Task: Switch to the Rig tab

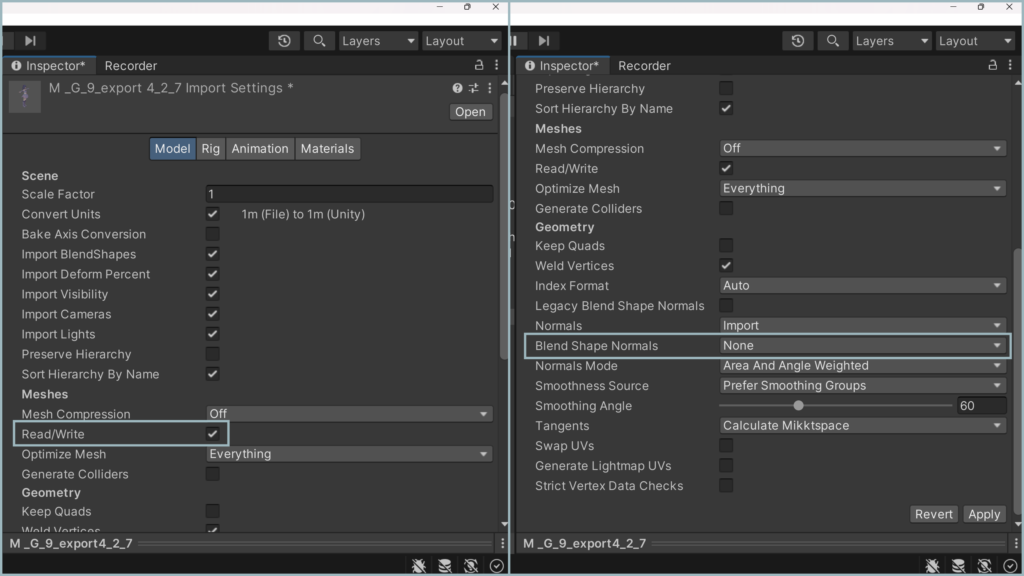Action: click(x=210, y=148)
